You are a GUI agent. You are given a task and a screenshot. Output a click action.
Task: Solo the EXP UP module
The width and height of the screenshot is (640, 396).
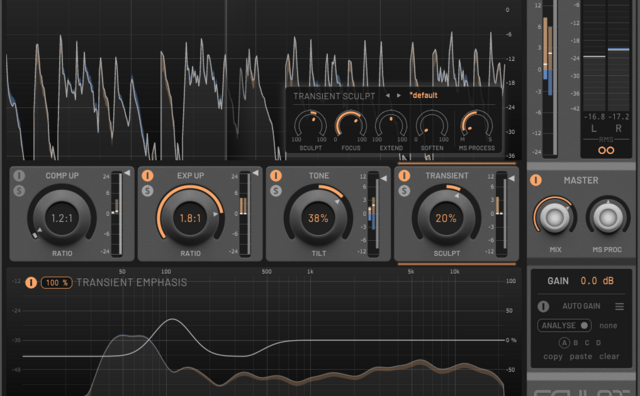[147, 191]
